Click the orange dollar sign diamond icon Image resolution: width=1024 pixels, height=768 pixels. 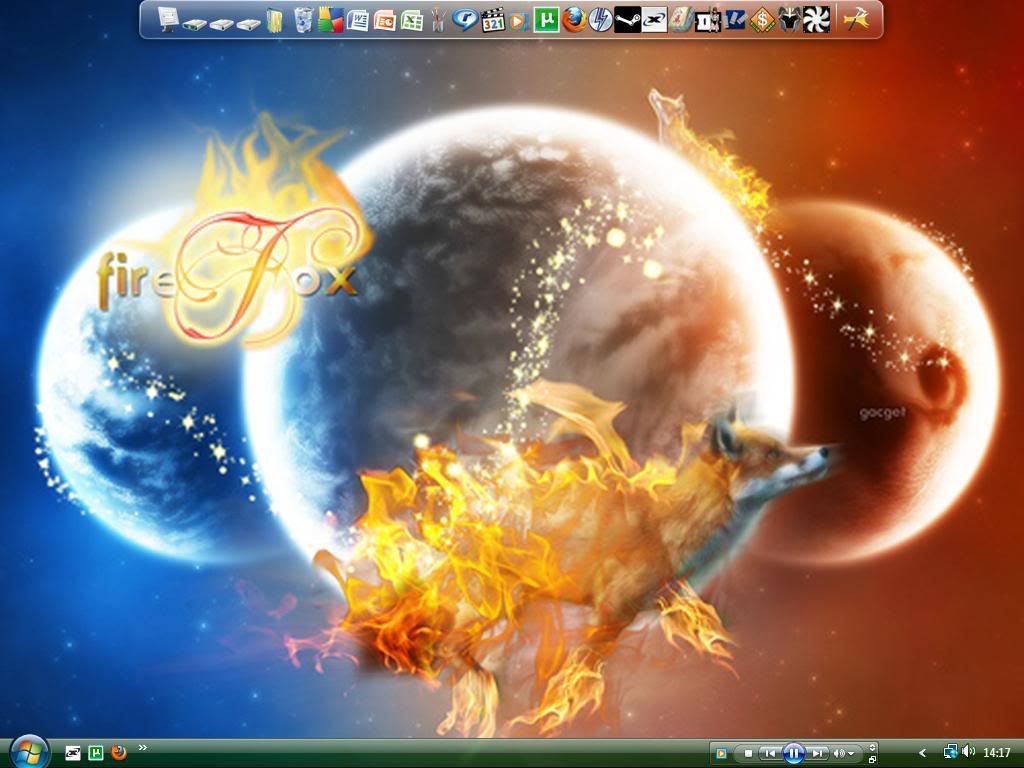coord(761,20)
